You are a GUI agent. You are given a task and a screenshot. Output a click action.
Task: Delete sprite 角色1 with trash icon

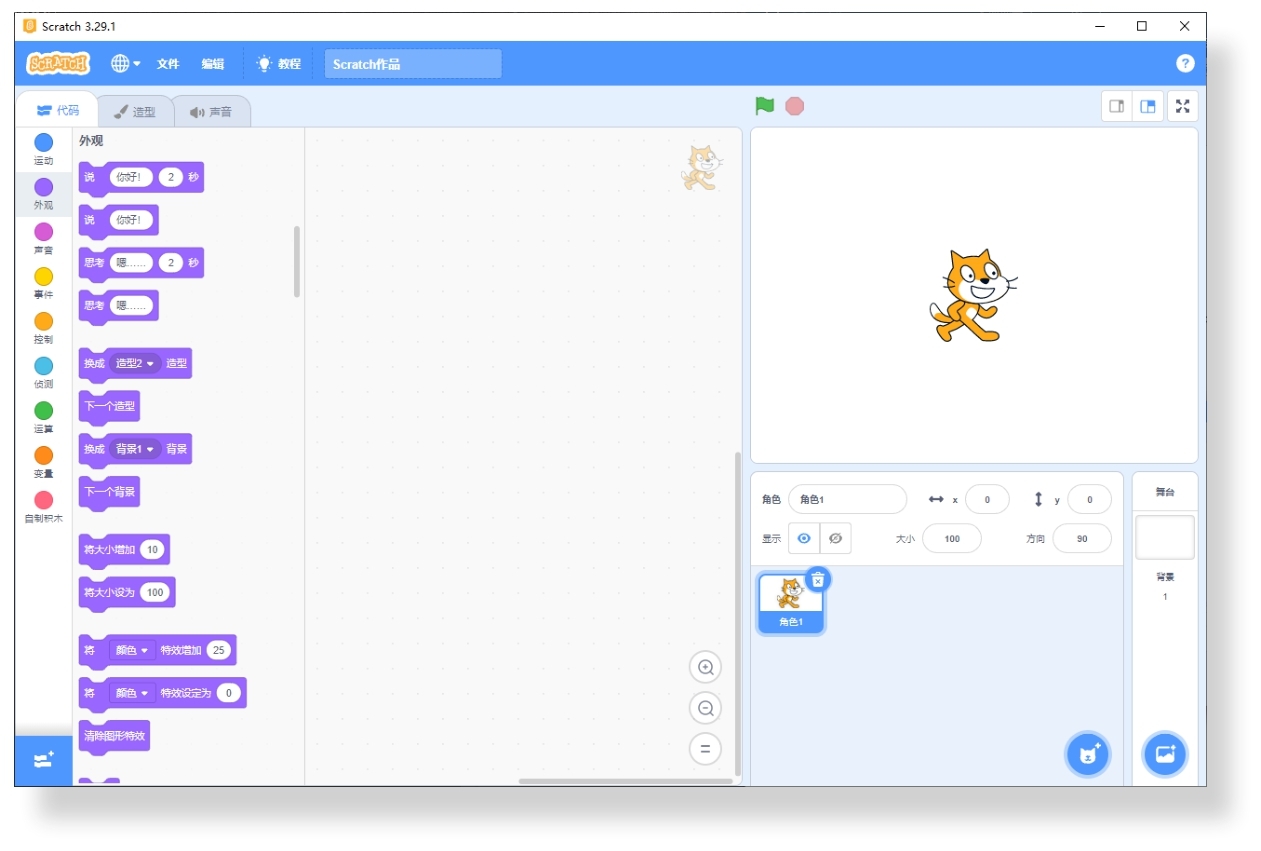click(x=818, y=580)
